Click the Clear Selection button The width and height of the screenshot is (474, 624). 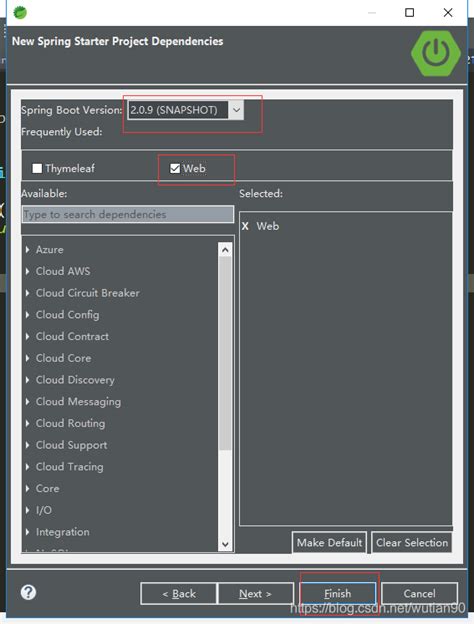412,542
